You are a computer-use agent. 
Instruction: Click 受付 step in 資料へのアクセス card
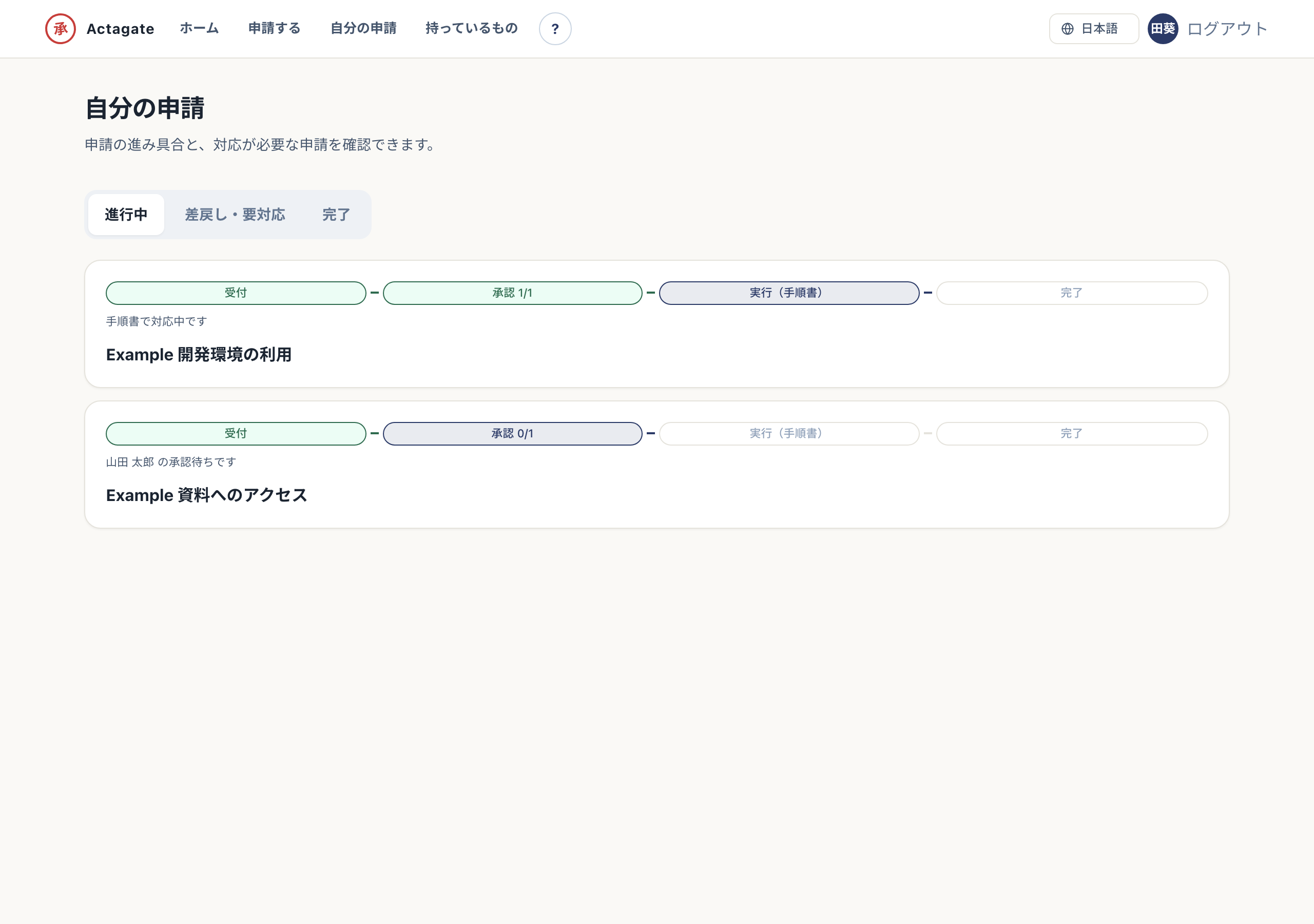coord(236,433)
